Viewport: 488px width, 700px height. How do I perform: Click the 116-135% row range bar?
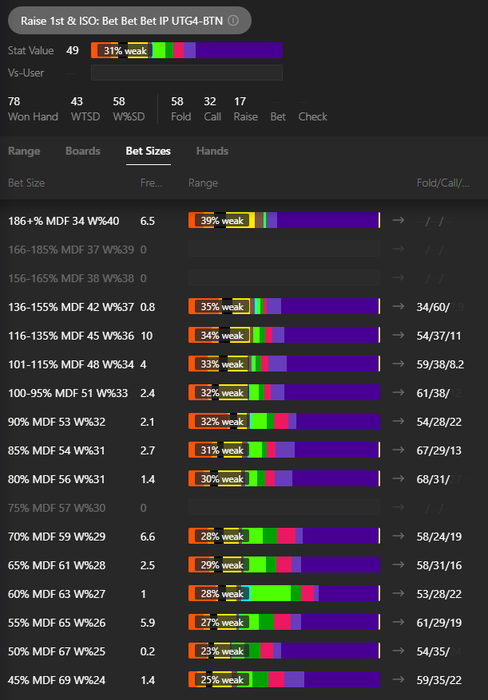pyautogui.click(x=284, y=335)
